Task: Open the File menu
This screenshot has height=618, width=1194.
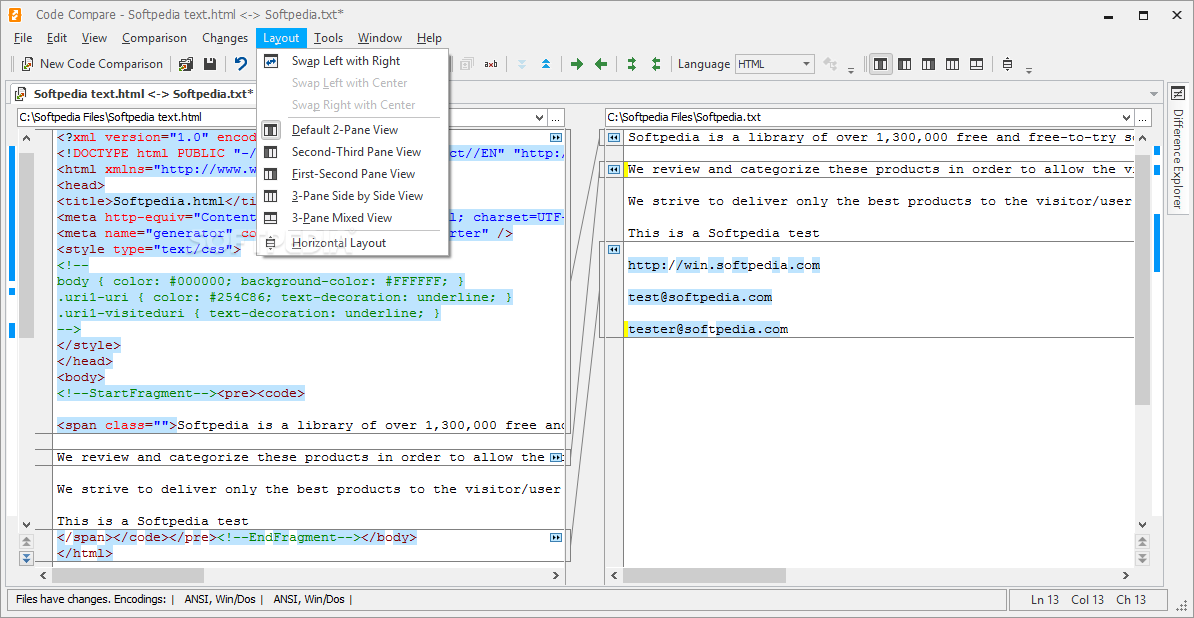Action: (23, 38)
